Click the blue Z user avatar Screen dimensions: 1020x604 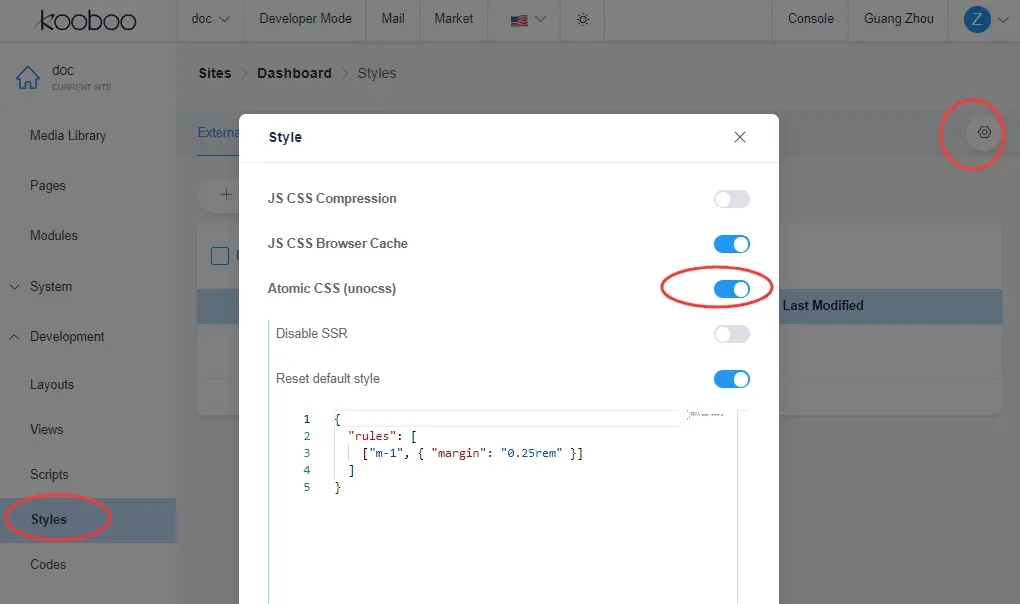976,19
